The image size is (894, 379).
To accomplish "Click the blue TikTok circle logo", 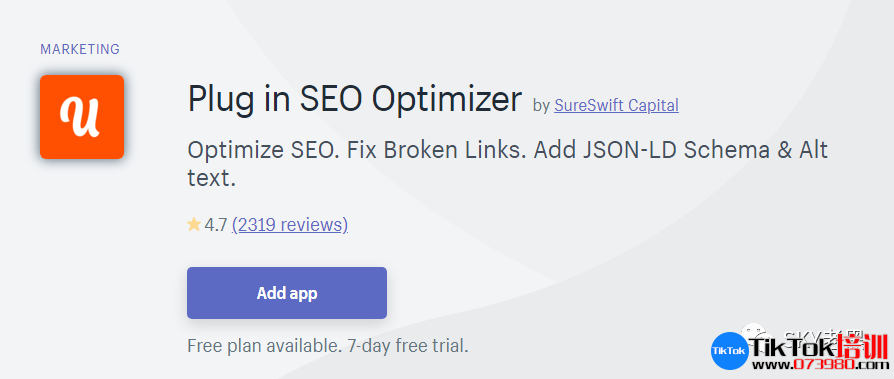I will pos(730,351).
